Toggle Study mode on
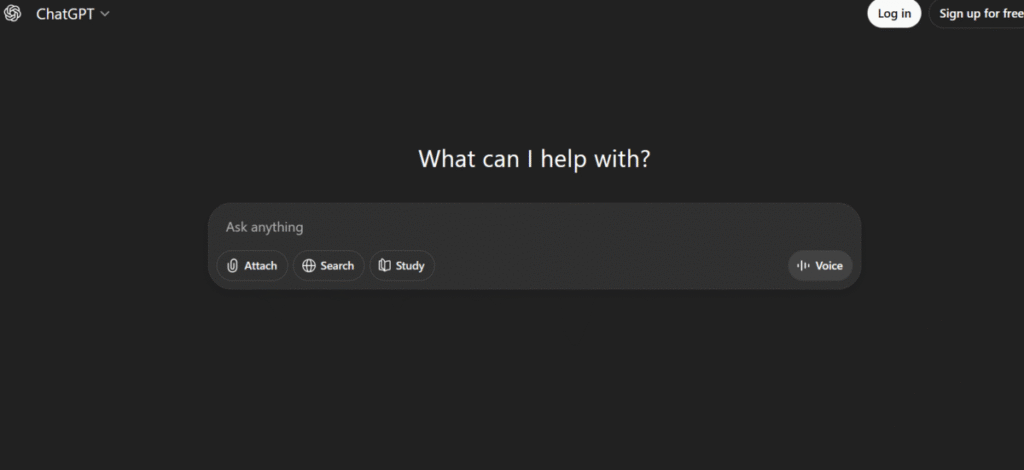The width and height of the screenshot is (1024, 470). coord(402,266)
